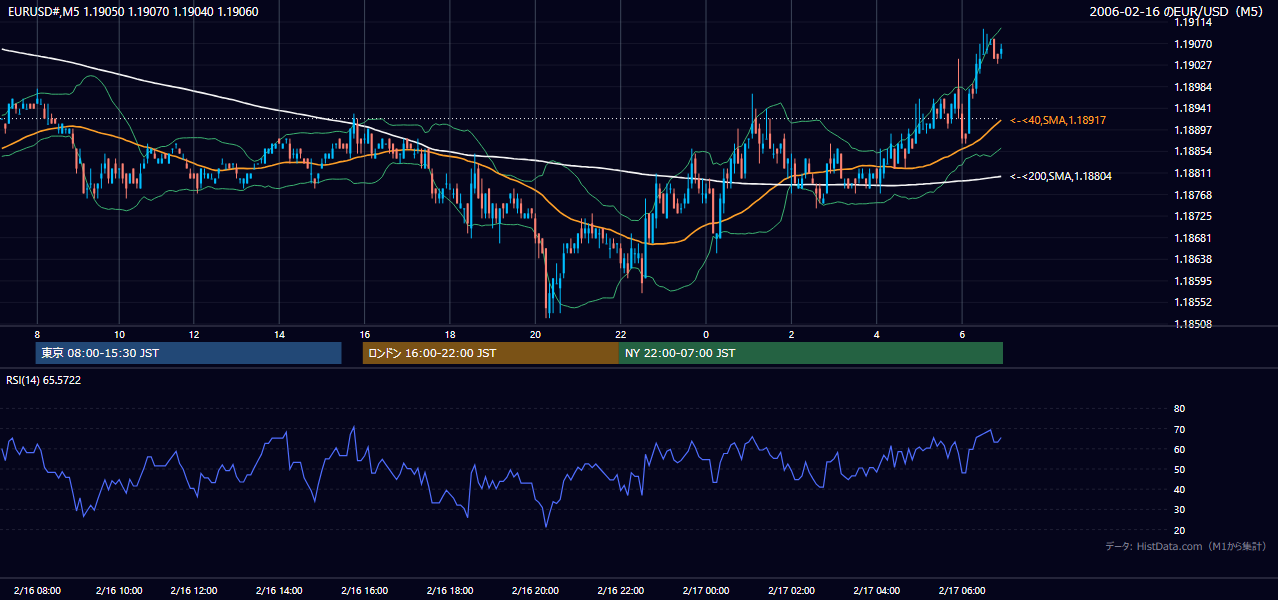Click hour tick 8 under price chart
1278x600 pixels.
[x=37, y=334]
